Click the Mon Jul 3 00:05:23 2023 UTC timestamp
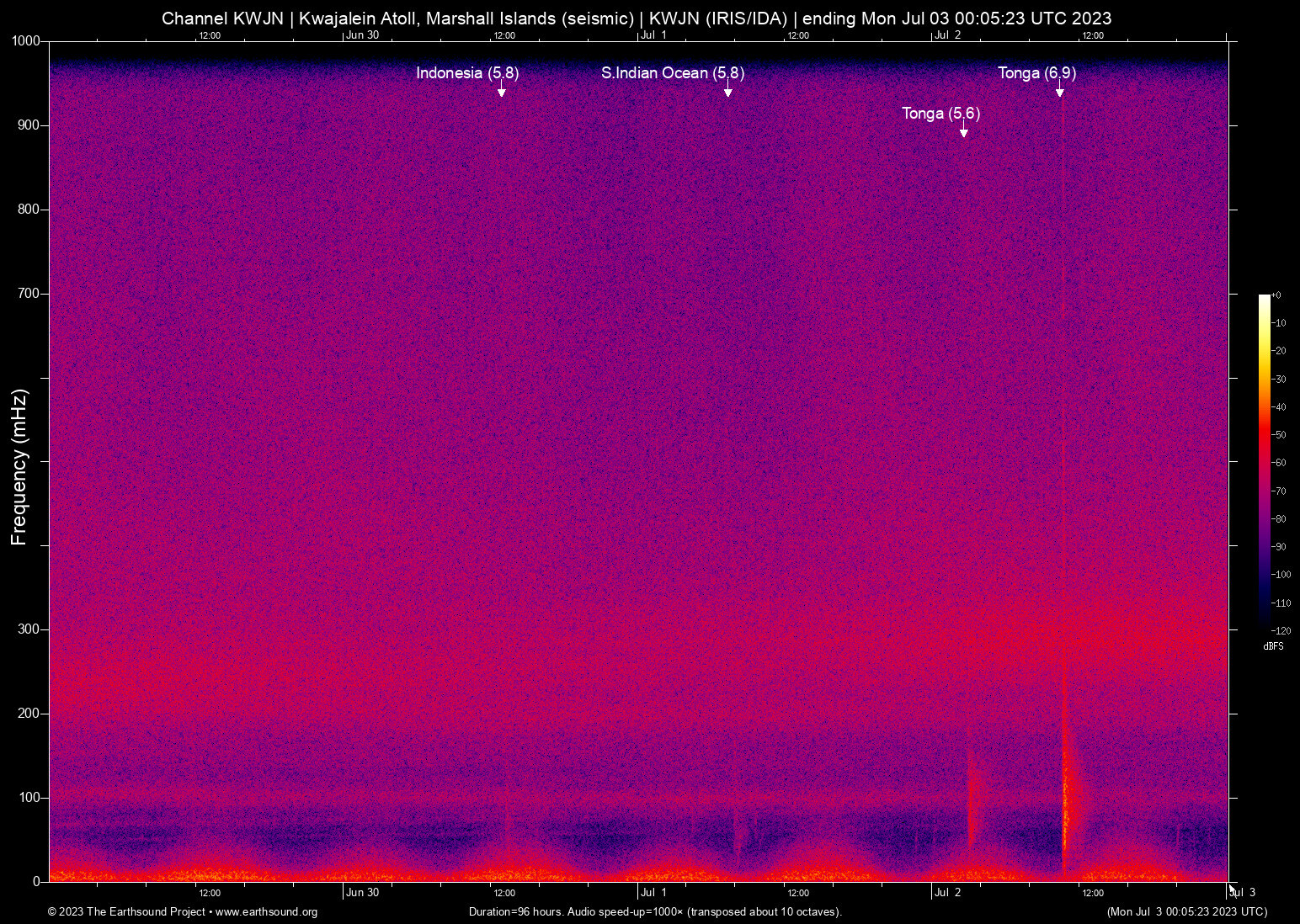This screenshot has height=924, width=1300. (x=1187, y=912)
